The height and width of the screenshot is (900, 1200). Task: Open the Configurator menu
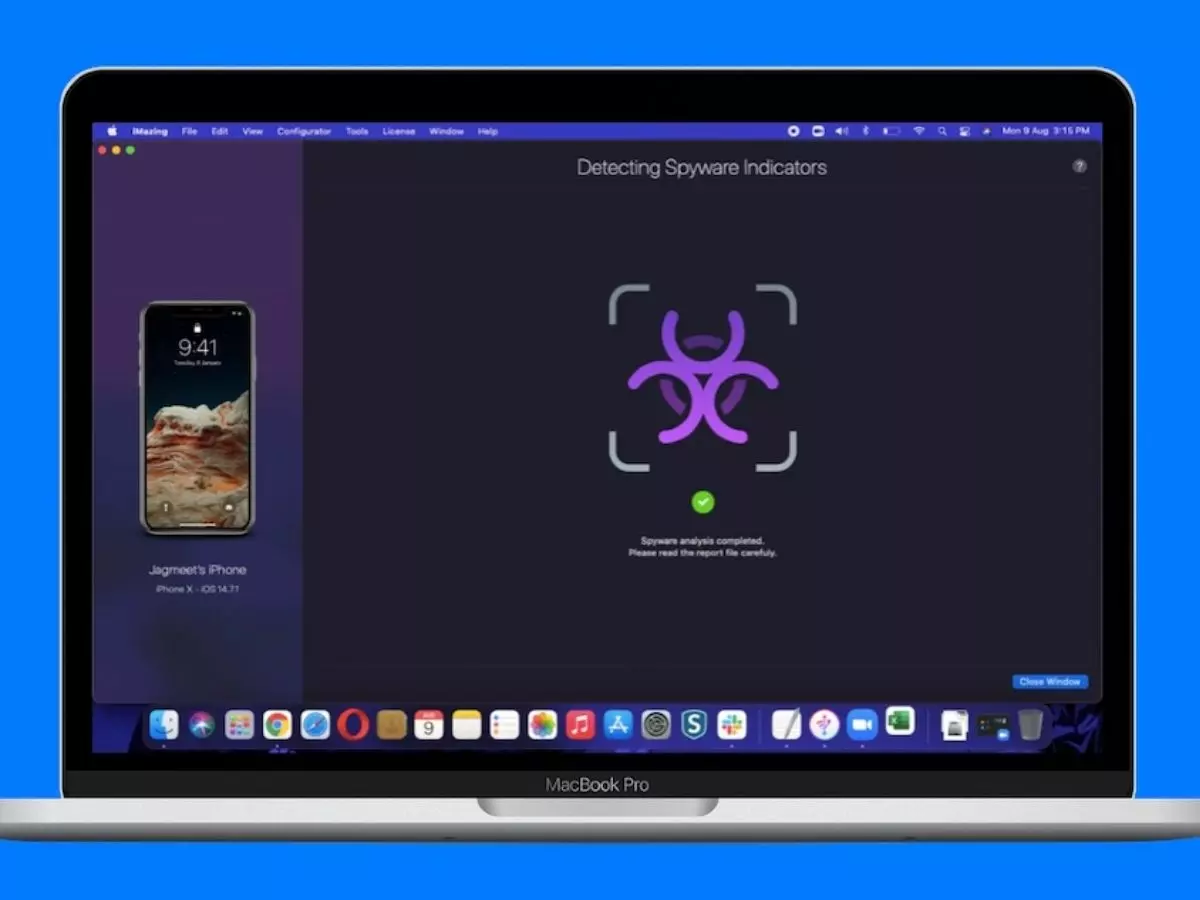click(x=304, y=132)
